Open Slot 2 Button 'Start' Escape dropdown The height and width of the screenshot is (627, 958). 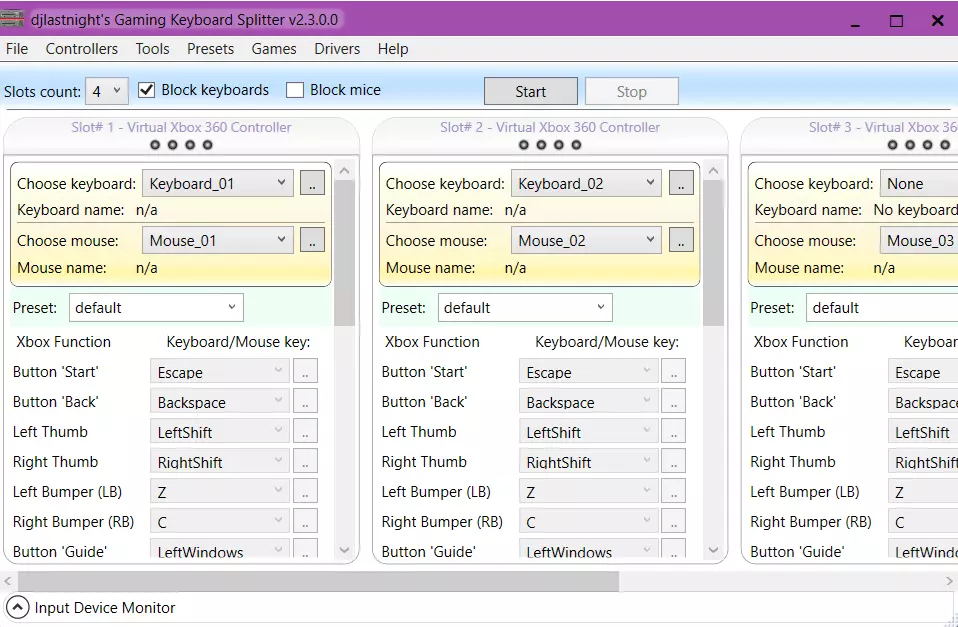click(x=588, y=372)
